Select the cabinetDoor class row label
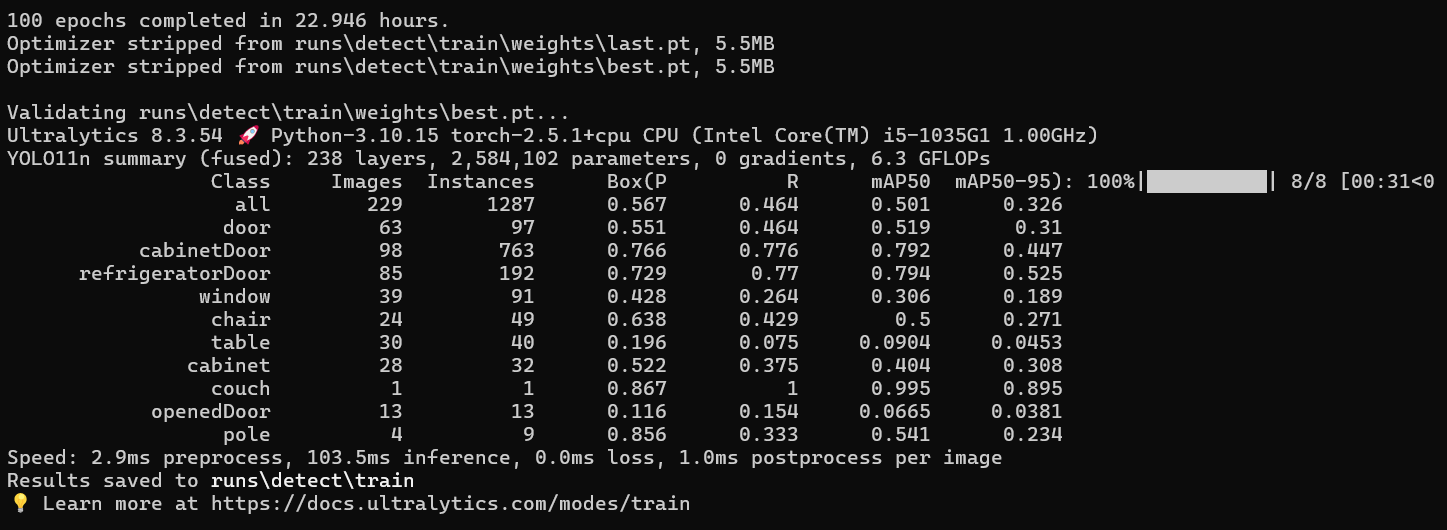The image size is (1447, 530). point(204,251)
